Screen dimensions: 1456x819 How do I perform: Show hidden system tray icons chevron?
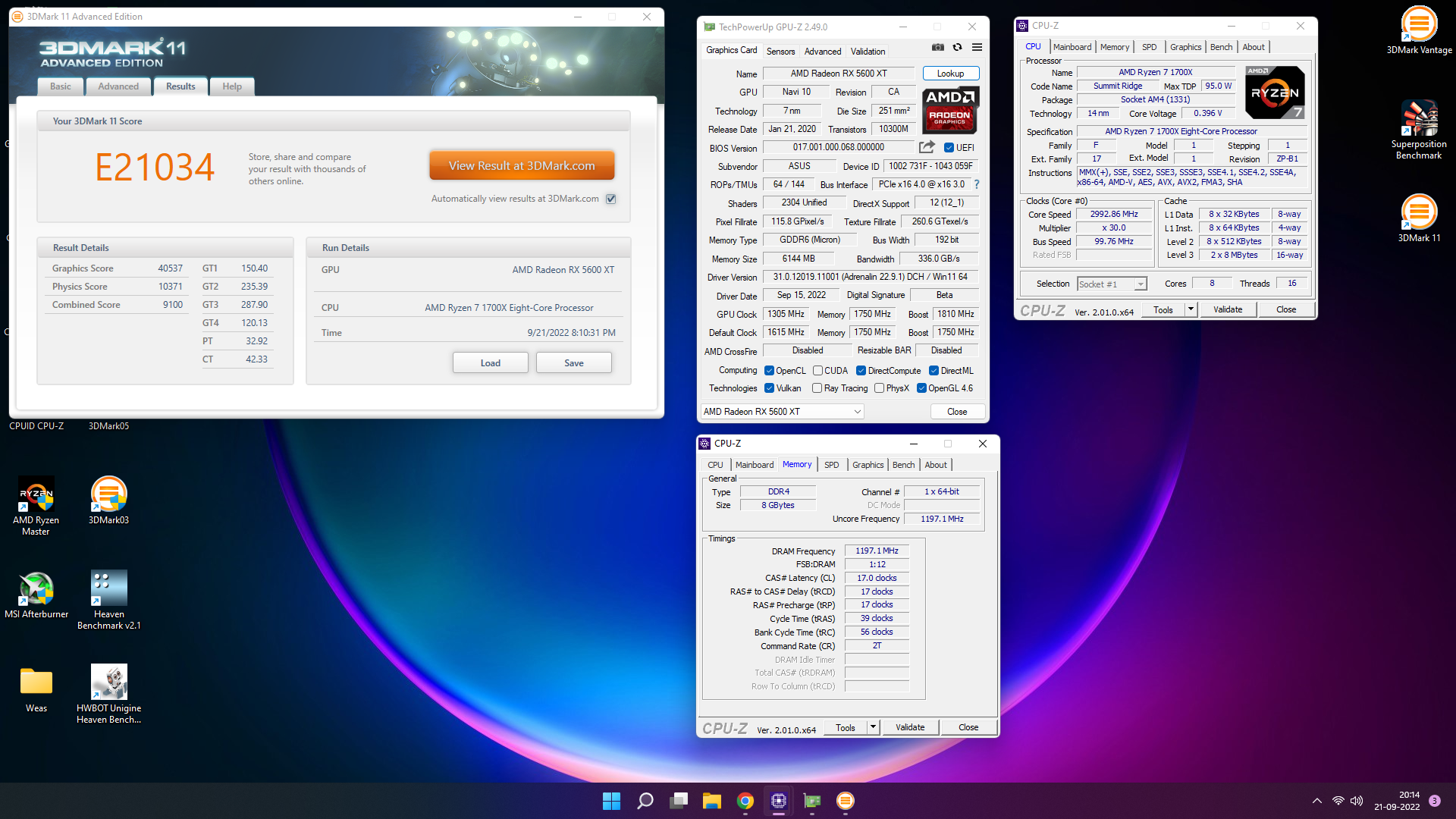(x=1317, y=801)
